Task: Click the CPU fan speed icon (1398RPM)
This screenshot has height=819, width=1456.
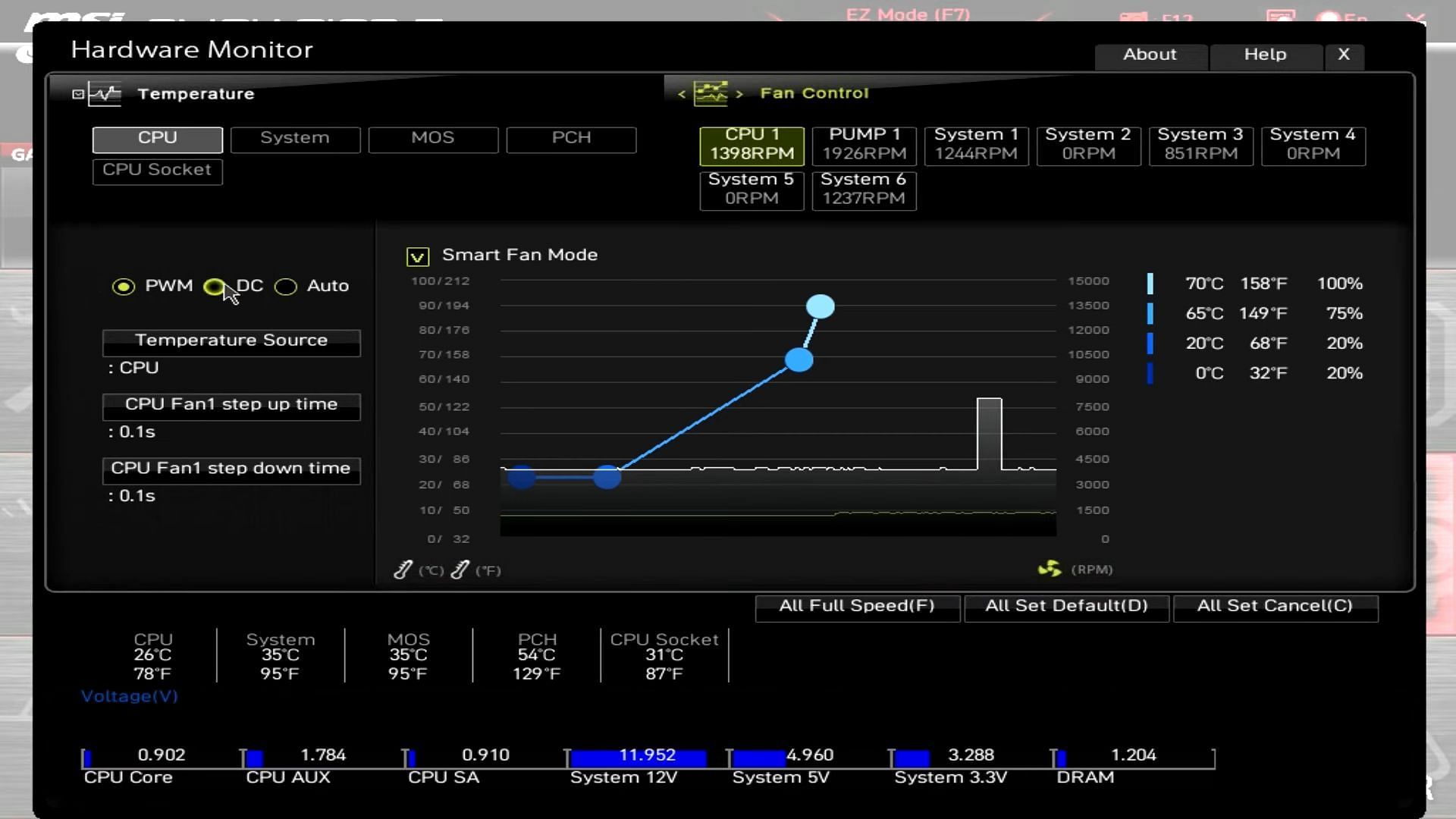Action: pyautogui.click(x=752, y=143)
